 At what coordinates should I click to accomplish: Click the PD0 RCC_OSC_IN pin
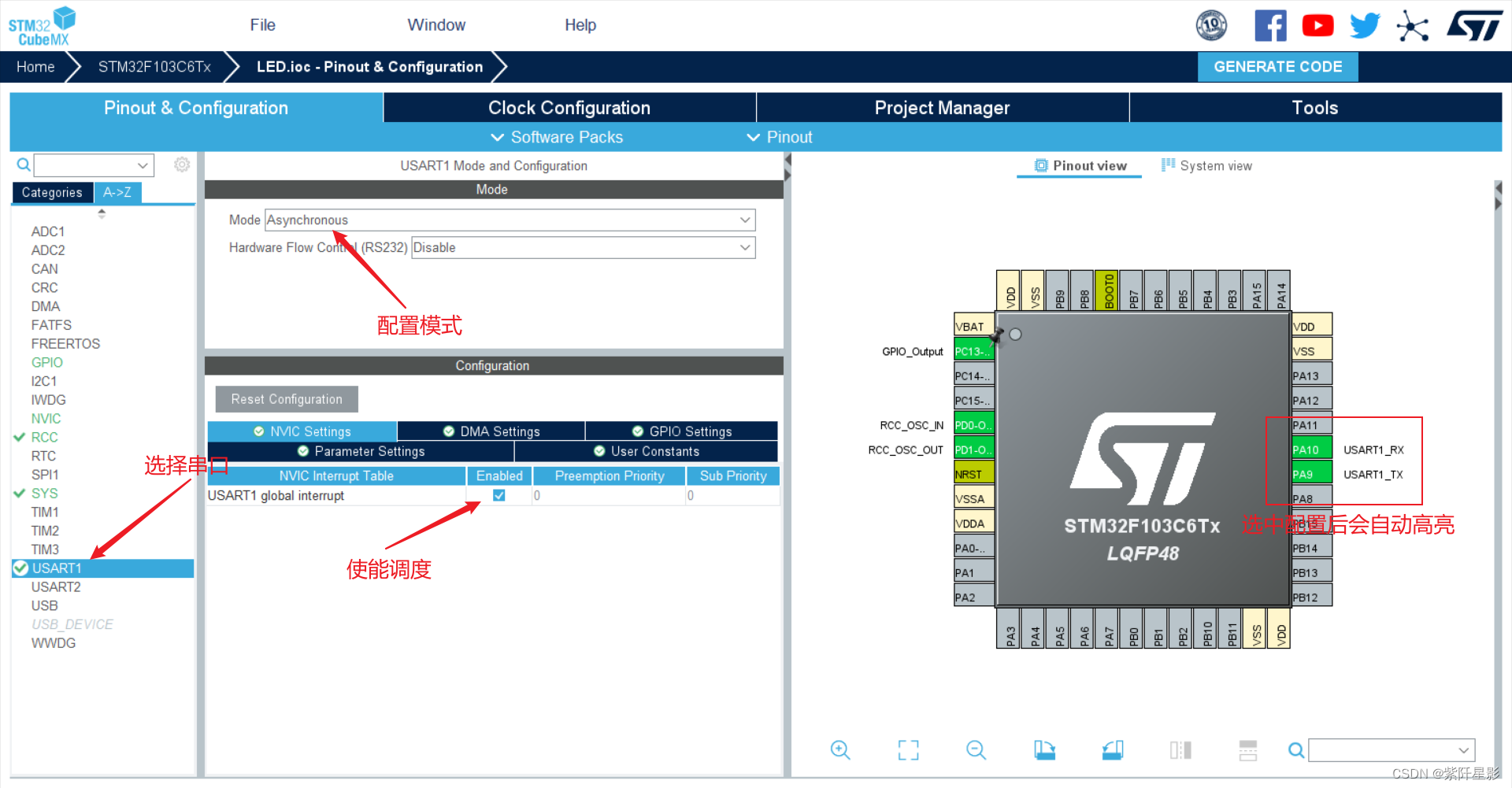(974, 425)
